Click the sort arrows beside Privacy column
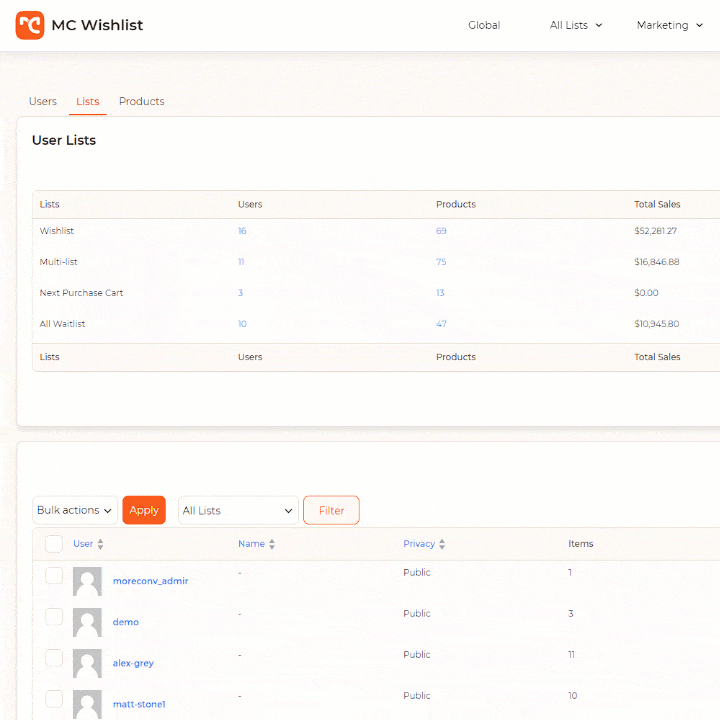Image resolution: width=720 pixels, height=720 pixels. (x=442, y=544)
